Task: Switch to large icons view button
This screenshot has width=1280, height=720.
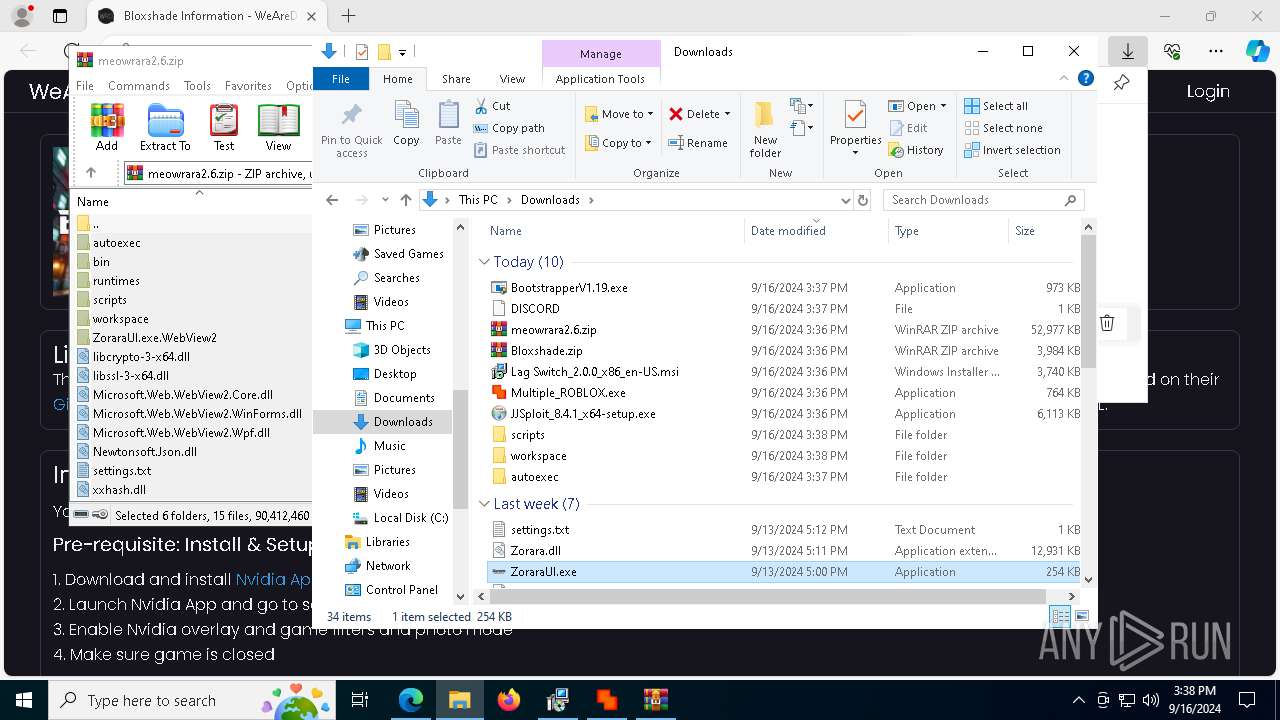Action: click(1081, 616)
